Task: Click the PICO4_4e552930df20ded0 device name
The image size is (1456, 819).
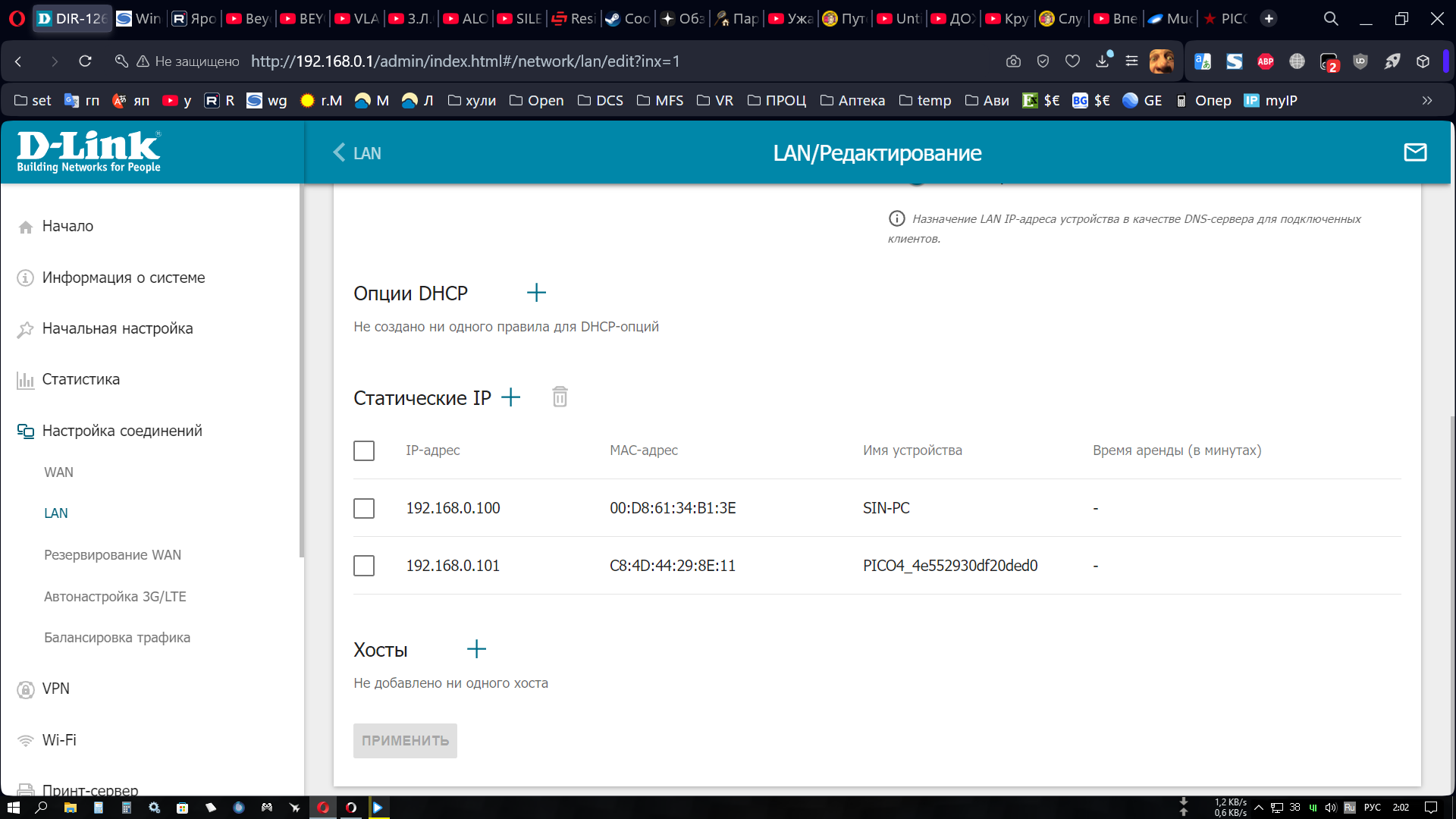Action: 950,566
